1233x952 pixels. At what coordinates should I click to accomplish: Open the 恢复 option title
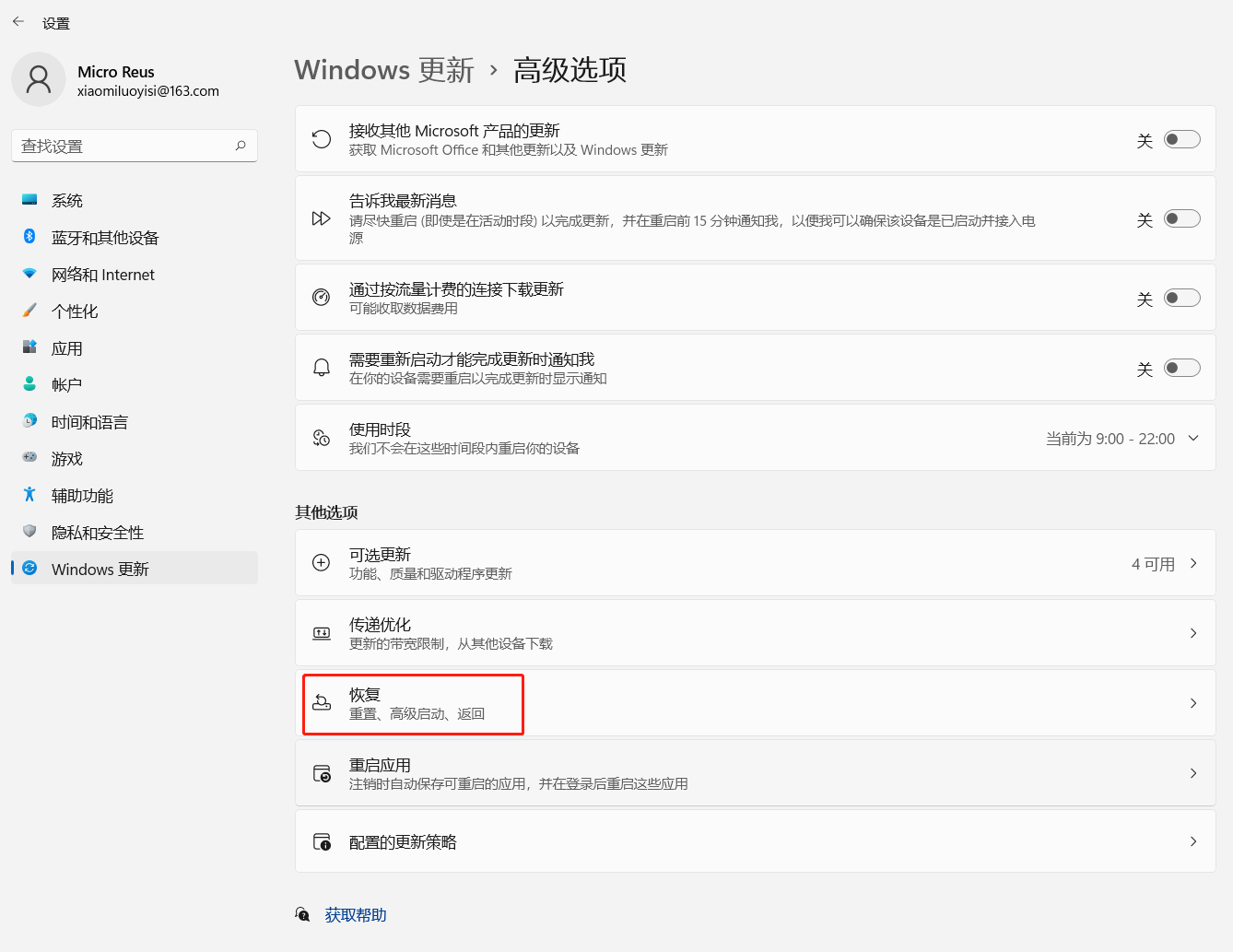pyautogui.click(x=365, y=694)
